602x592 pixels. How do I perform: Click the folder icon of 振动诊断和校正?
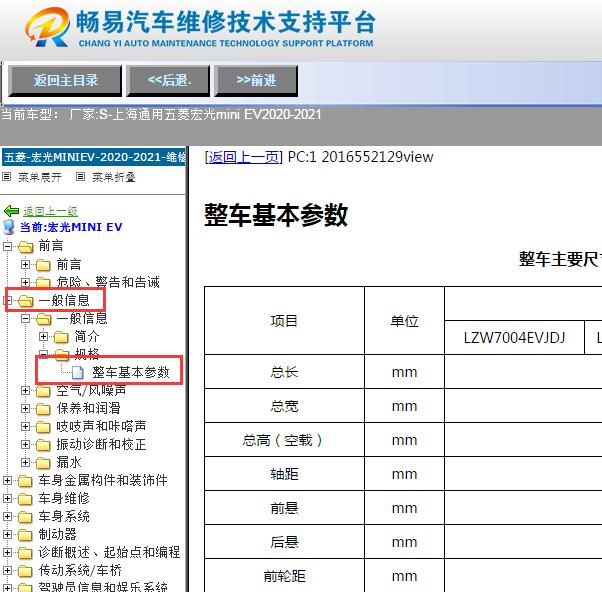pyautogui.click(x=43, y=445)
